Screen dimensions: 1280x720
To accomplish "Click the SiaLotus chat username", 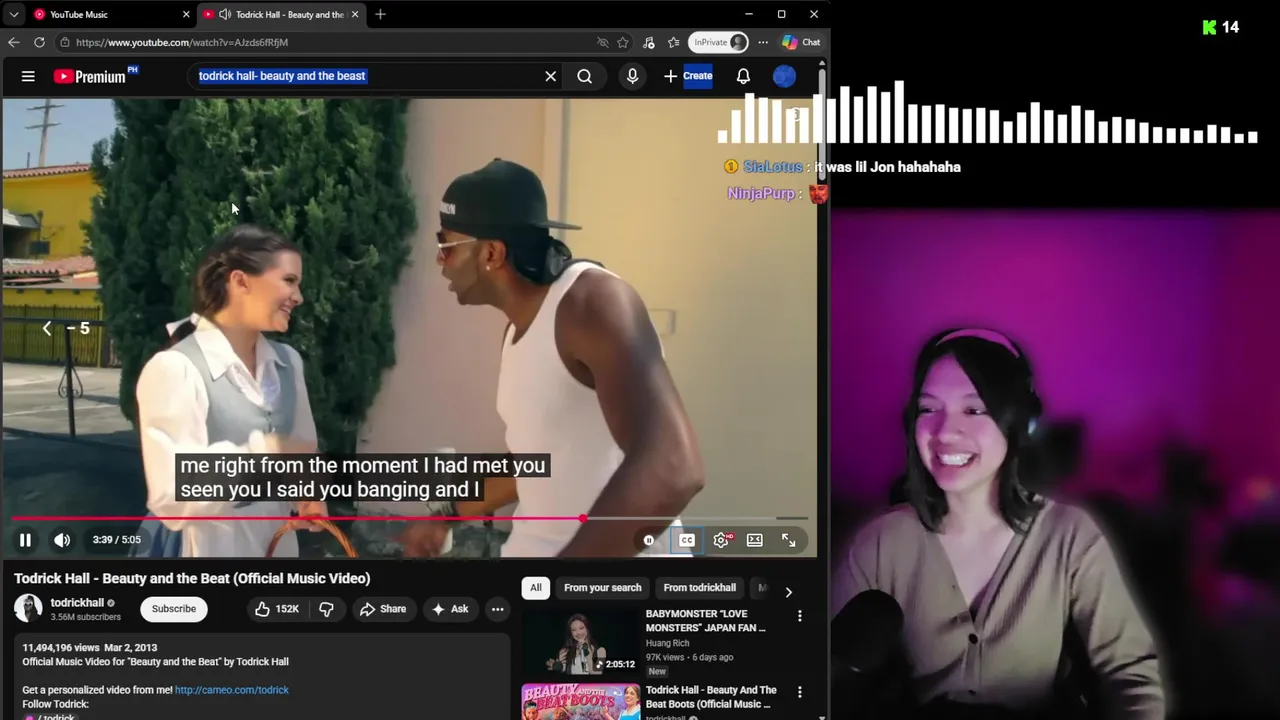I will coord(772,167).
